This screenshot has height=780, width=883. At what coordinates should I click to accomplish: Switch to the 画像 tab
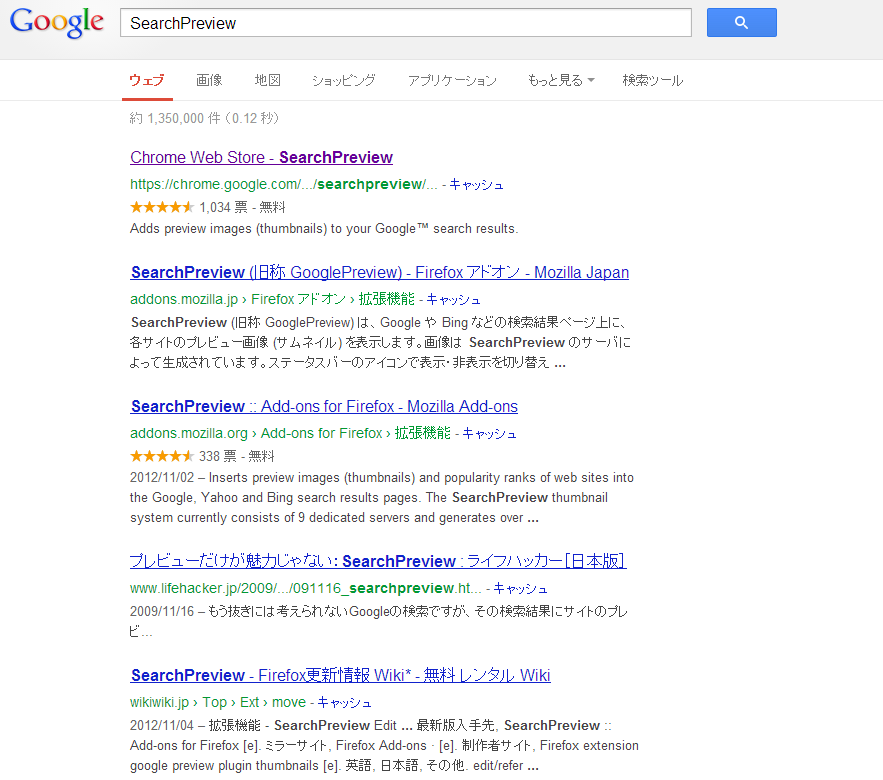tap(209, 81)
